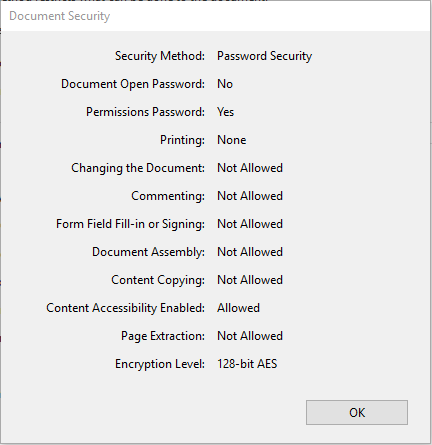
Task: Click the Document Open Password label
Action: 133,84
